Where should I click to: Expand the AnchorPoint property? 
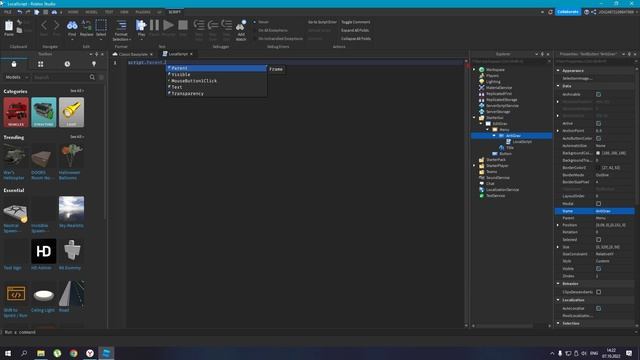click(x=558, y=131)
